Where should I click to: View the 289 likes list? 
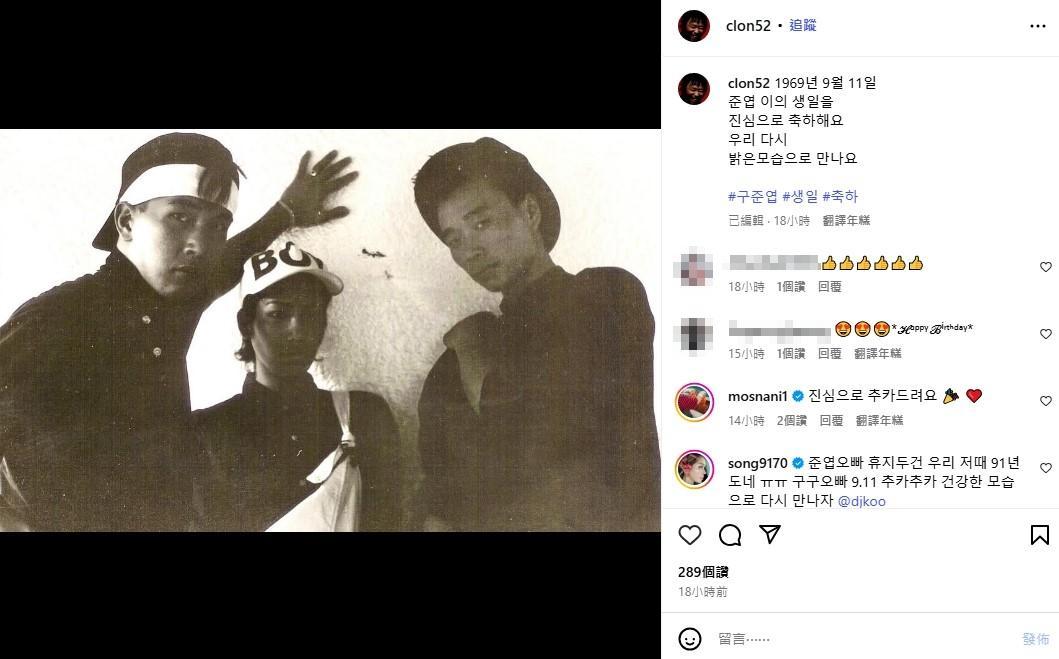(703, 571)
